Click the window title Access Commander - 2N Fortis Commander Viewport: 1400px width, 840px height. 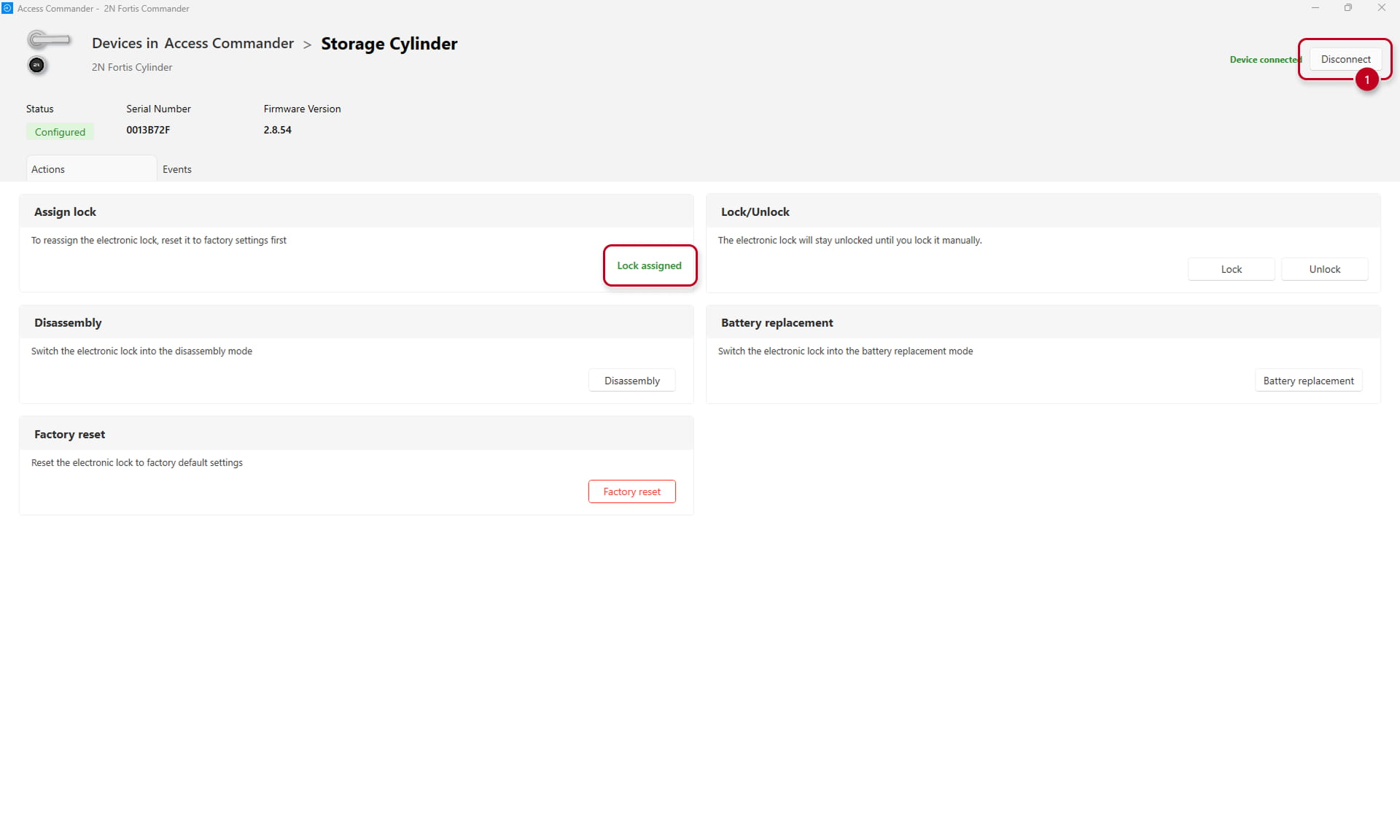pos(103,9)
